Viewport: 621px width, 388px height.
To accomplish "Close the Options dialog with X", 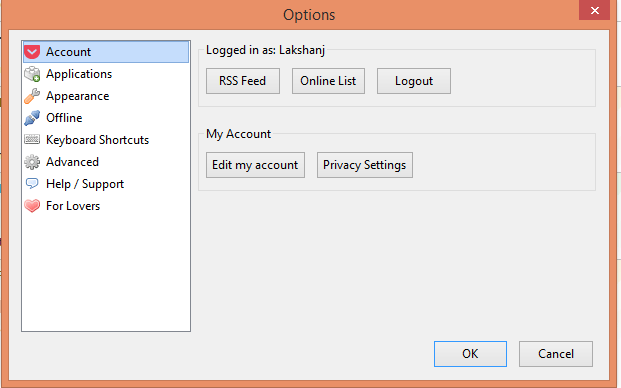I will pyautogui.click(x=594, y=10).
